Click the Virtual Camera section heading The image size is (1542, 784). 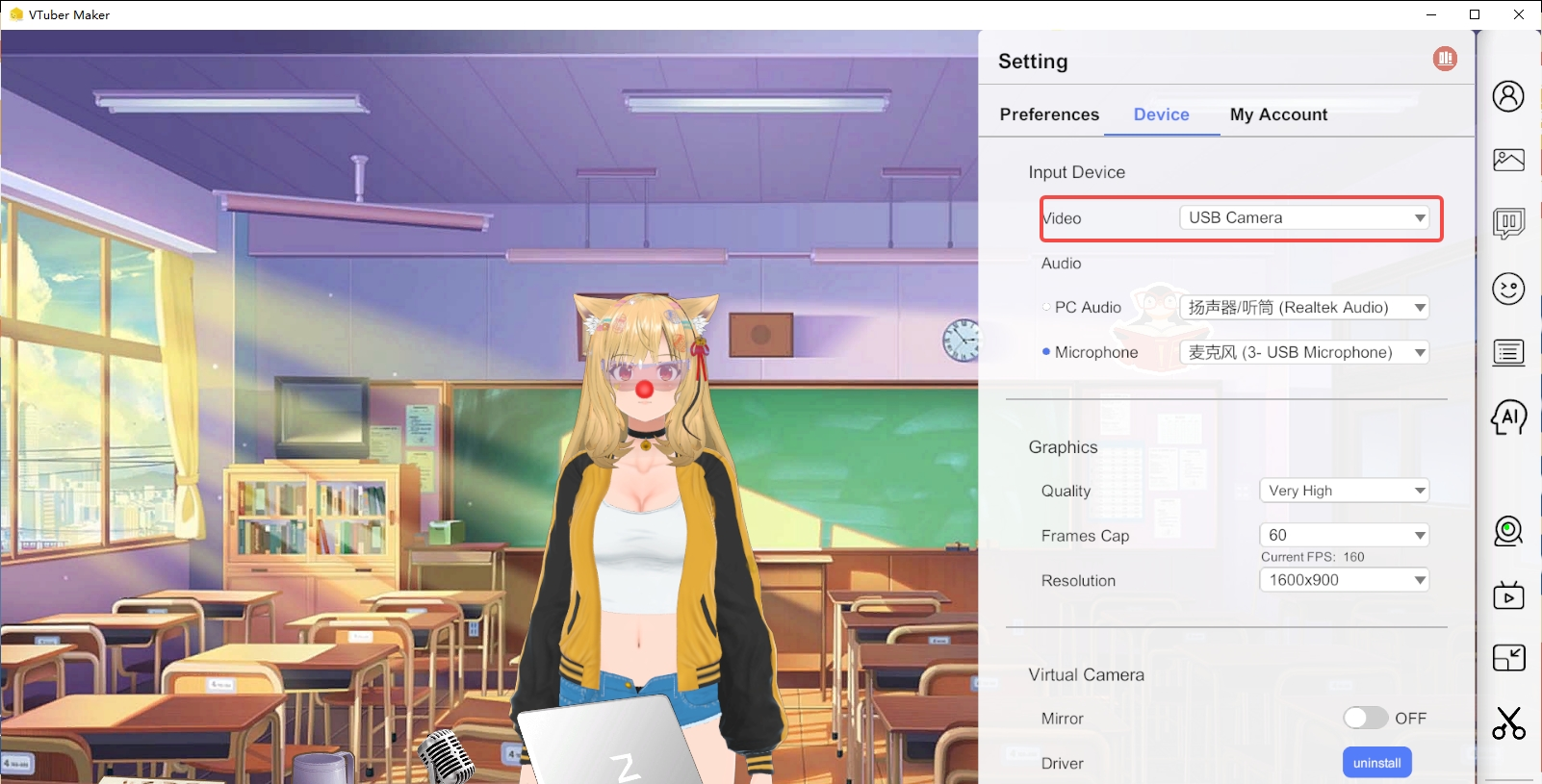[1087, 675]
